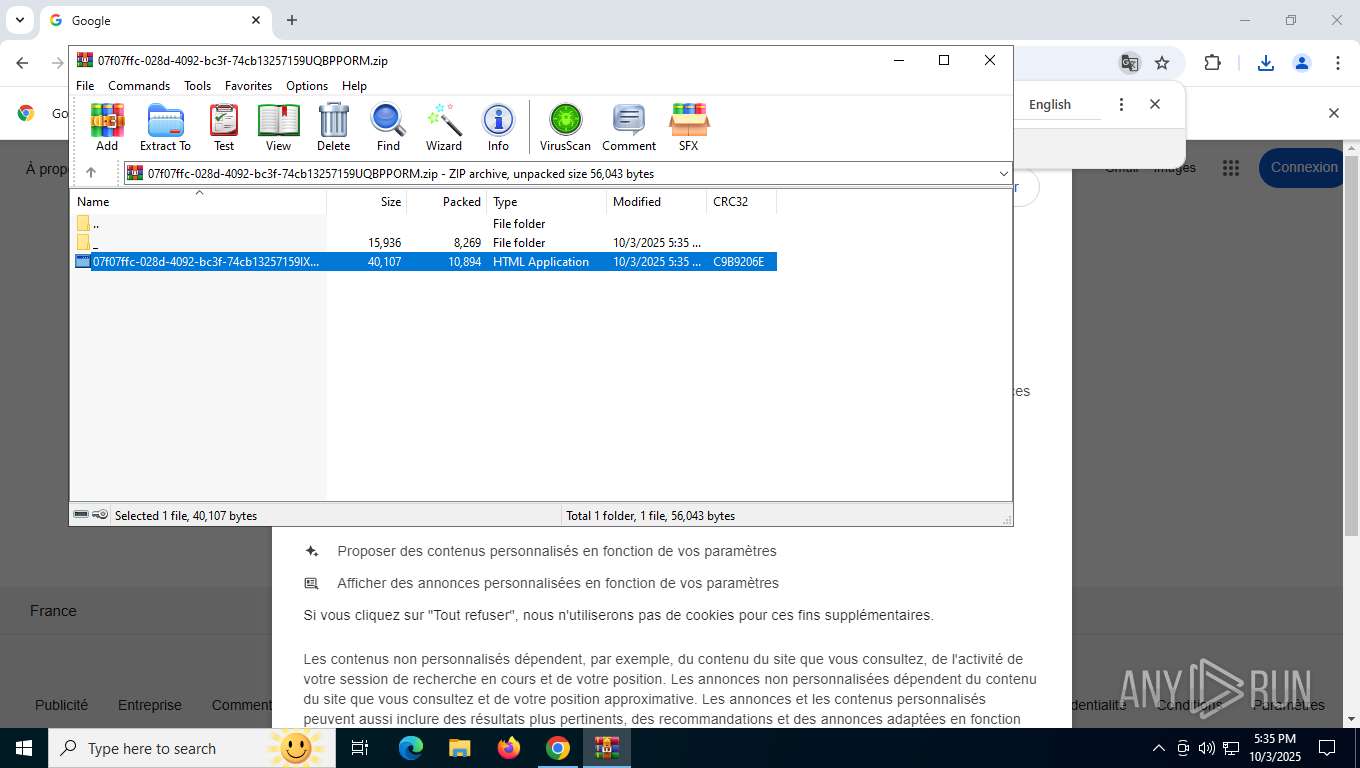Screen dimensions: 1360x768
Task: Open the File menu
Action: click(85, 86)
